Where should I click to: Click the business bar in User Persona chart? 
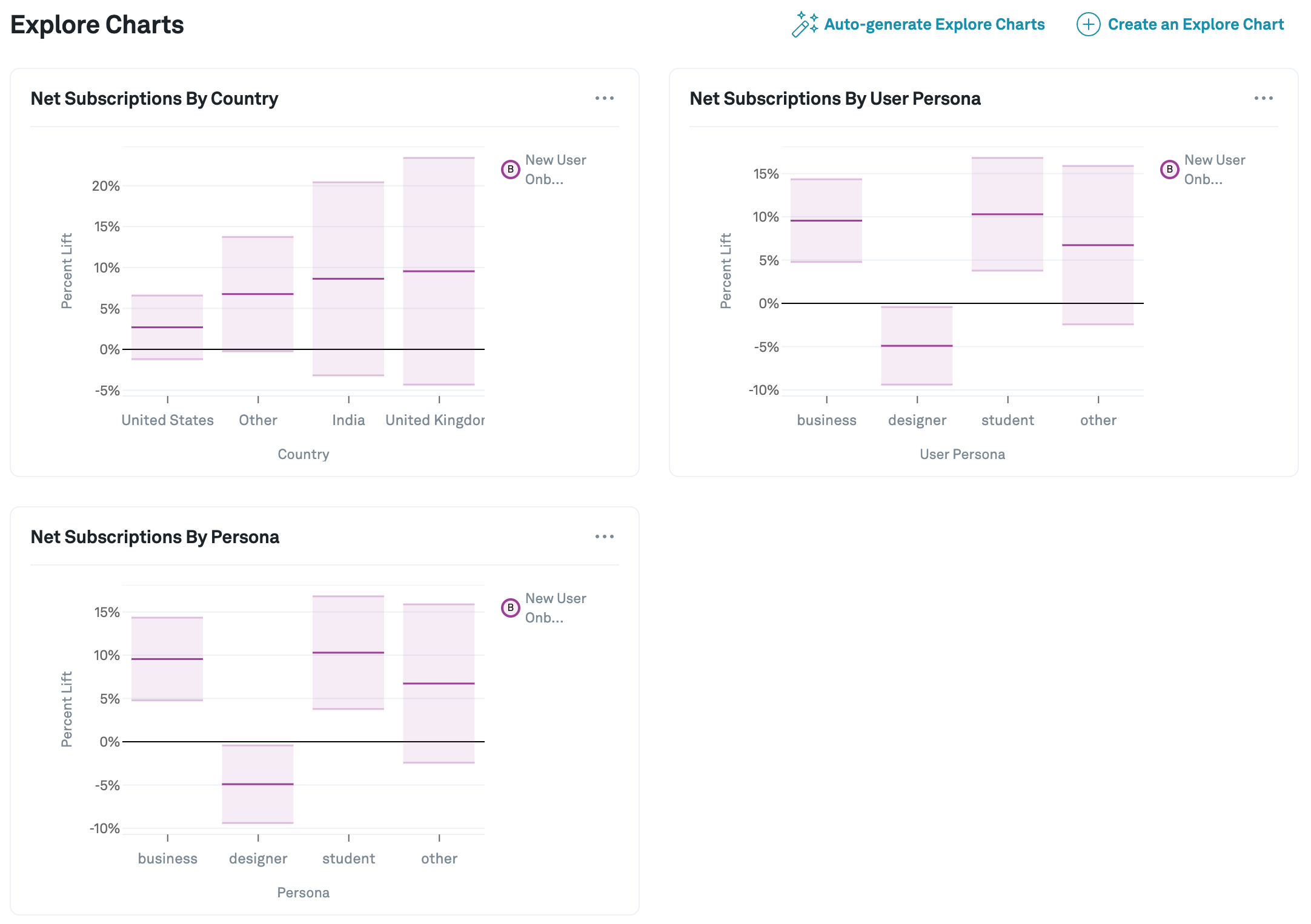point(826,220)
